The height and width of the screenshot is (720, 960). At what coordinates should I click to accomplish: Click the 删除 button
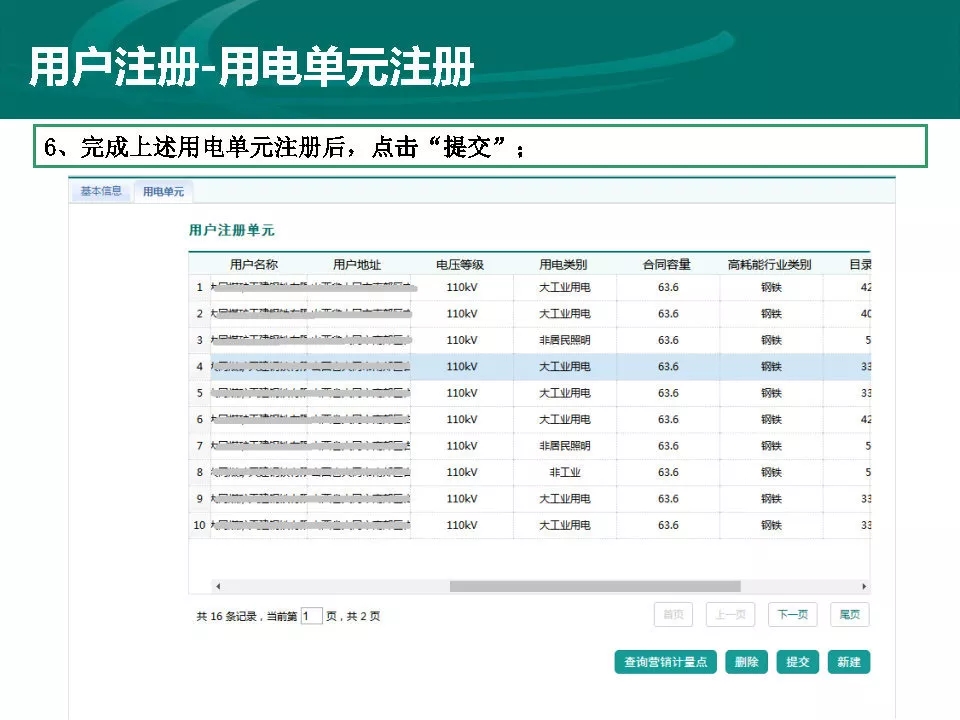point(746,662)
